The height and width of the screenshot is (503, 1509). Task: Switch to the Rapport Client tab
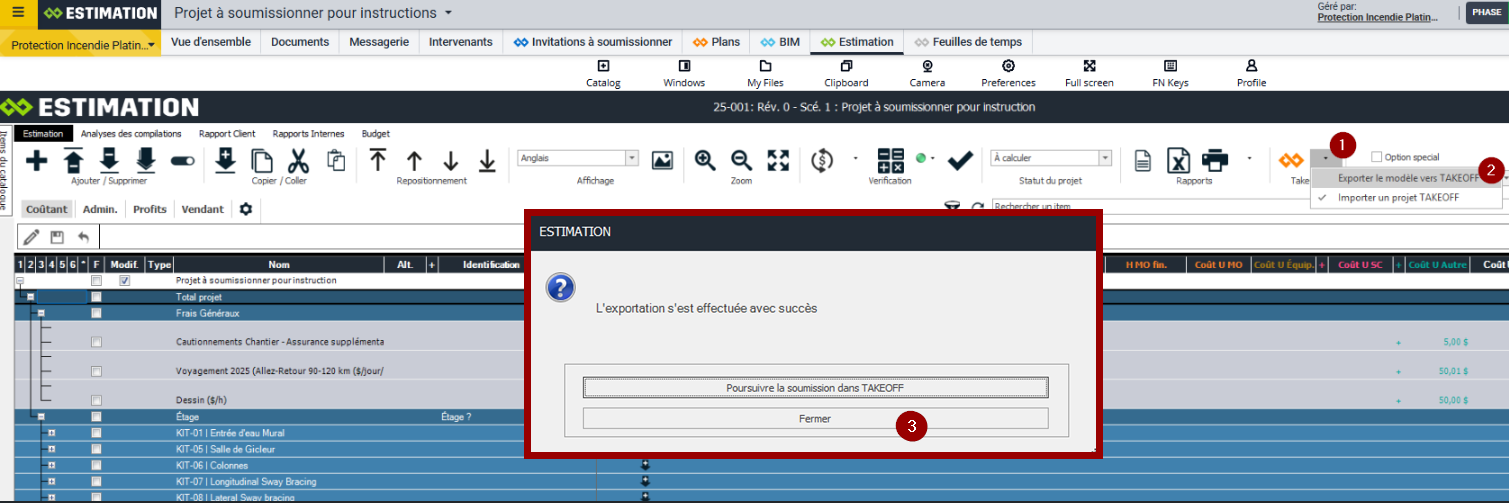(227, 133)
